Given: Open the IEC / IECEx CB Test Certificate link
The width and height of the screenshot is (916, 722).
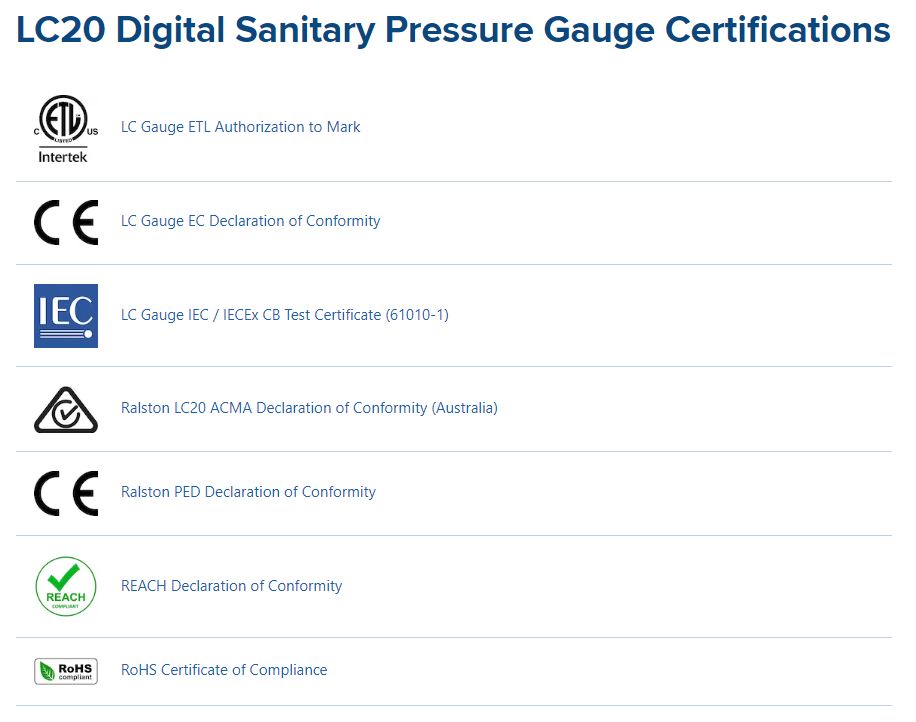Looking at the screenshot, I should (284, 315).
